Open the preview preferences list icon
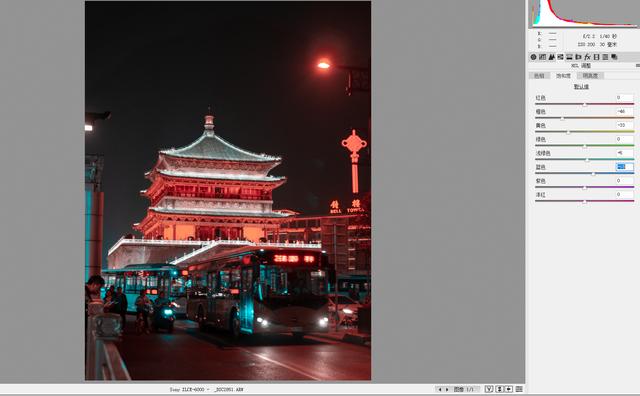This screenshot has width=640, height=396. (x=519, y=389)
